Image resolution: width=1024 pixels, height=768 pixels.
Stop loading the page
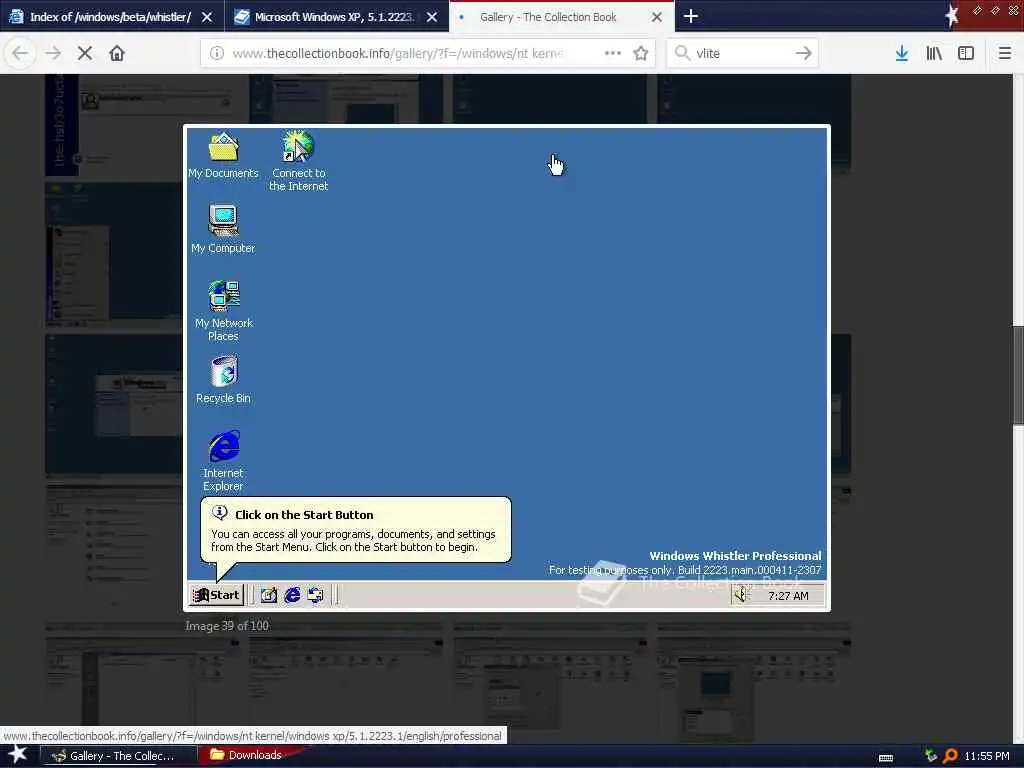coord(85,53)
